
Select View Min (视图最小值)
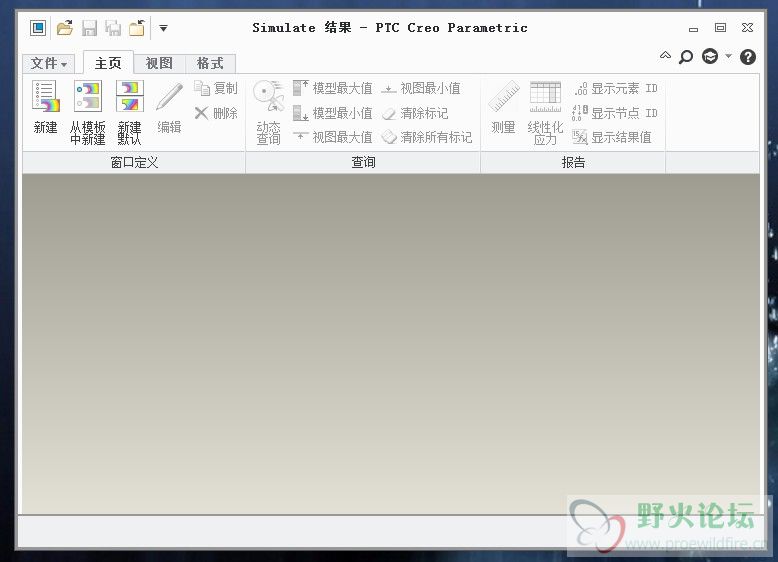[421, 88]
